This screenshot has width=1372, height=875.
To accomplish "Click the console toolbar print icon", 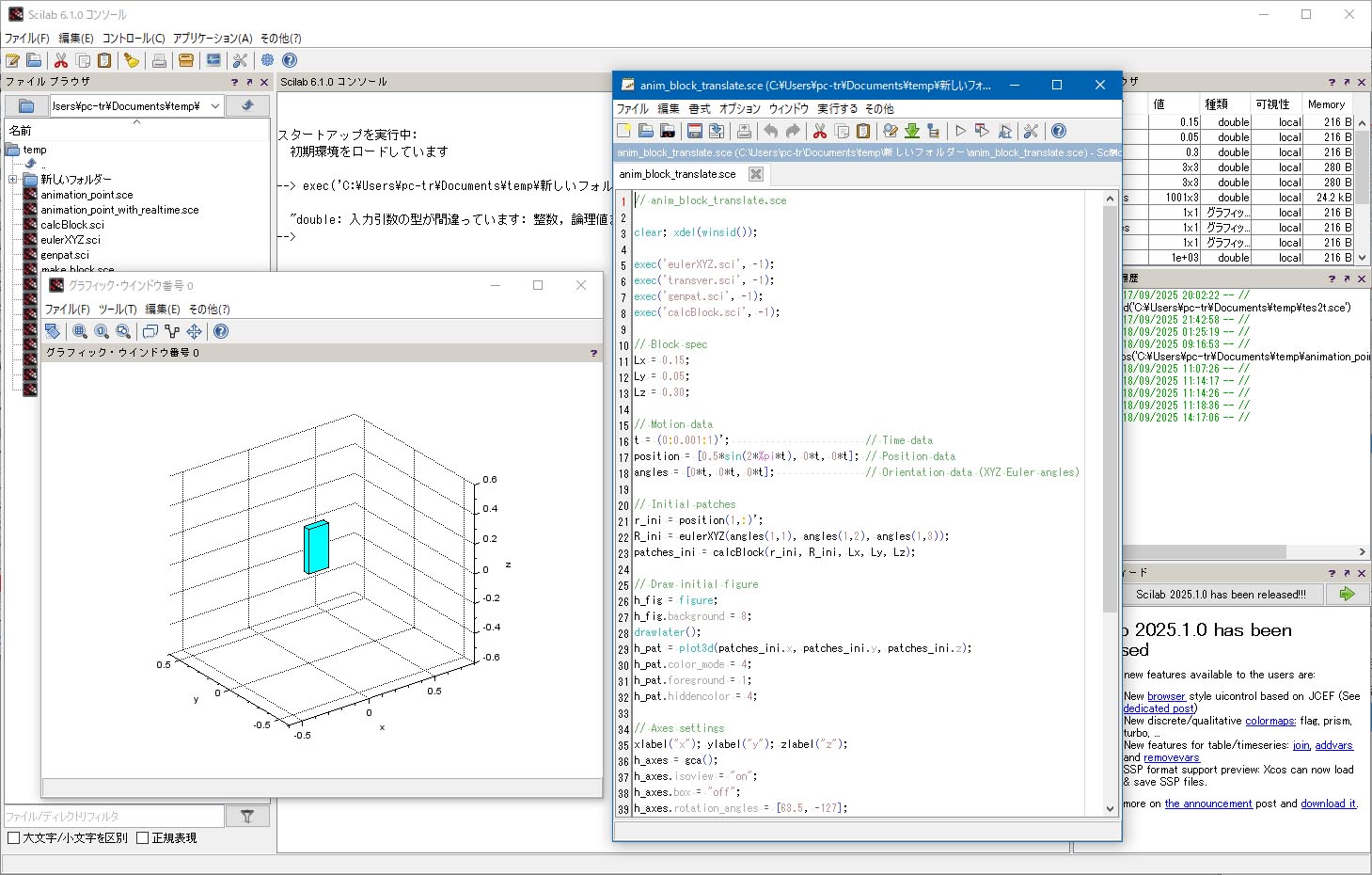I will click(x=159, y=60).
